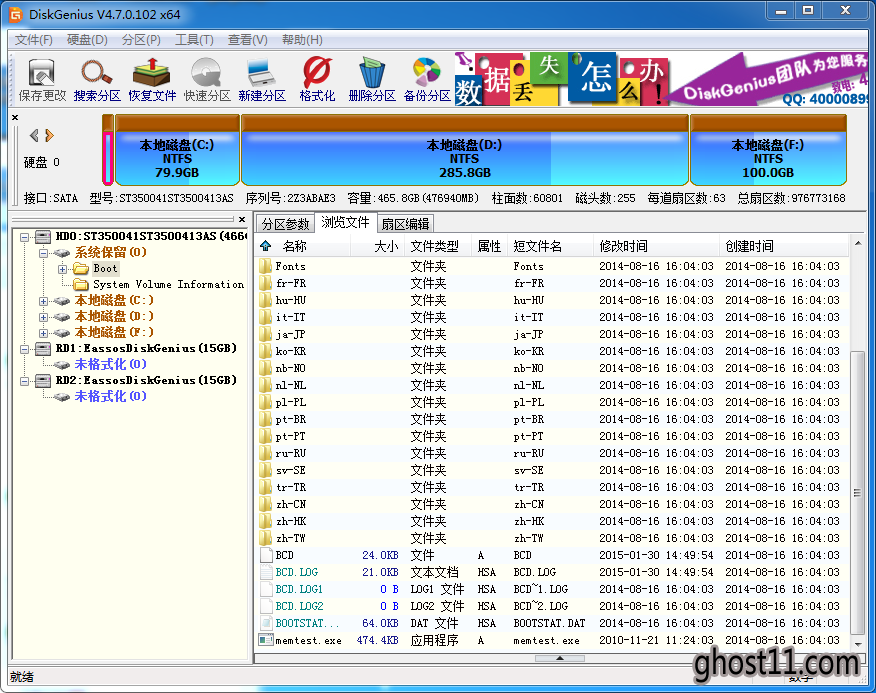Sort files by 文件类型 column header

(439, 246)
